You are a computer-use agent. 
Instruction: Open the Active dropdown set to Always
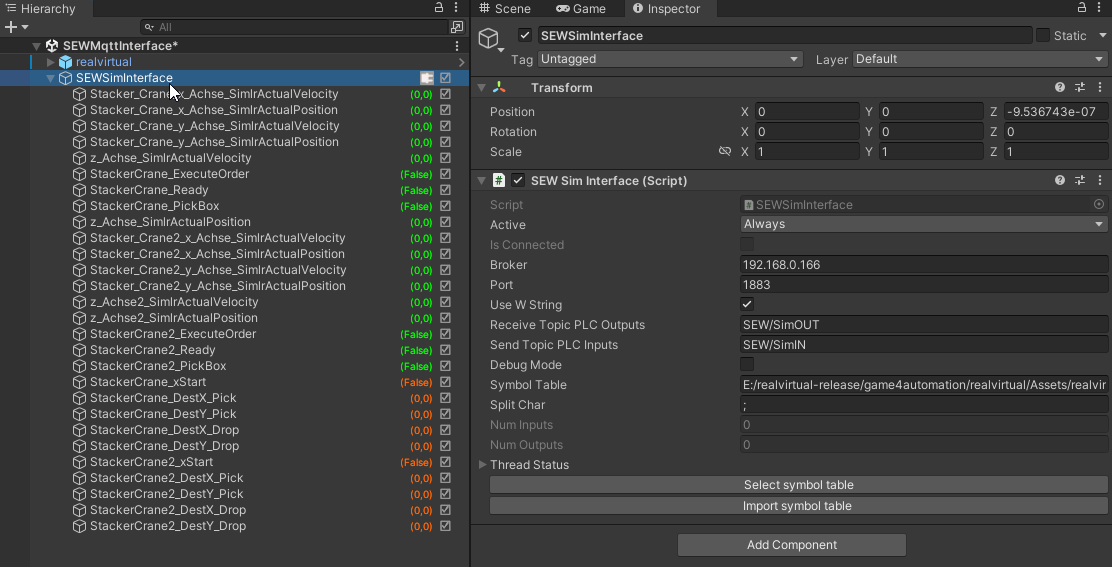[924, 225]
